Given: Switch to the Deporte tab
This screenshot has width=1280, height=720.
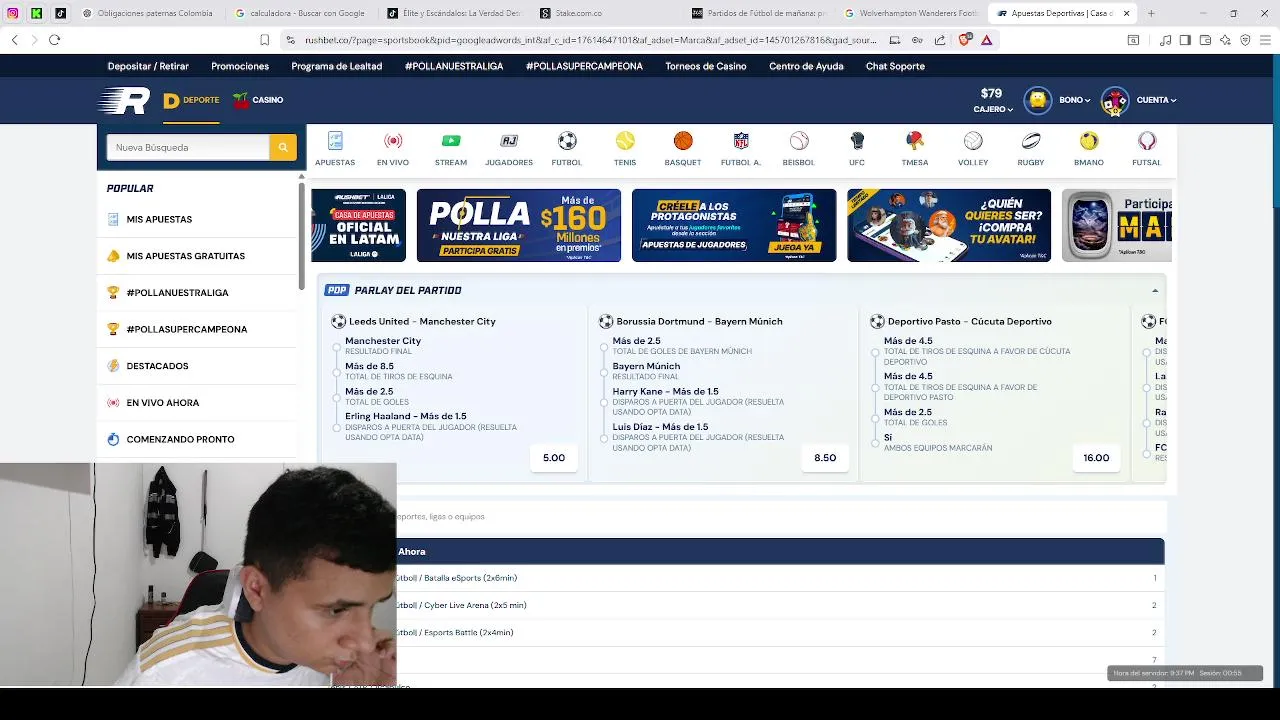Looking at the screenshot, I should tap(191, 100).
